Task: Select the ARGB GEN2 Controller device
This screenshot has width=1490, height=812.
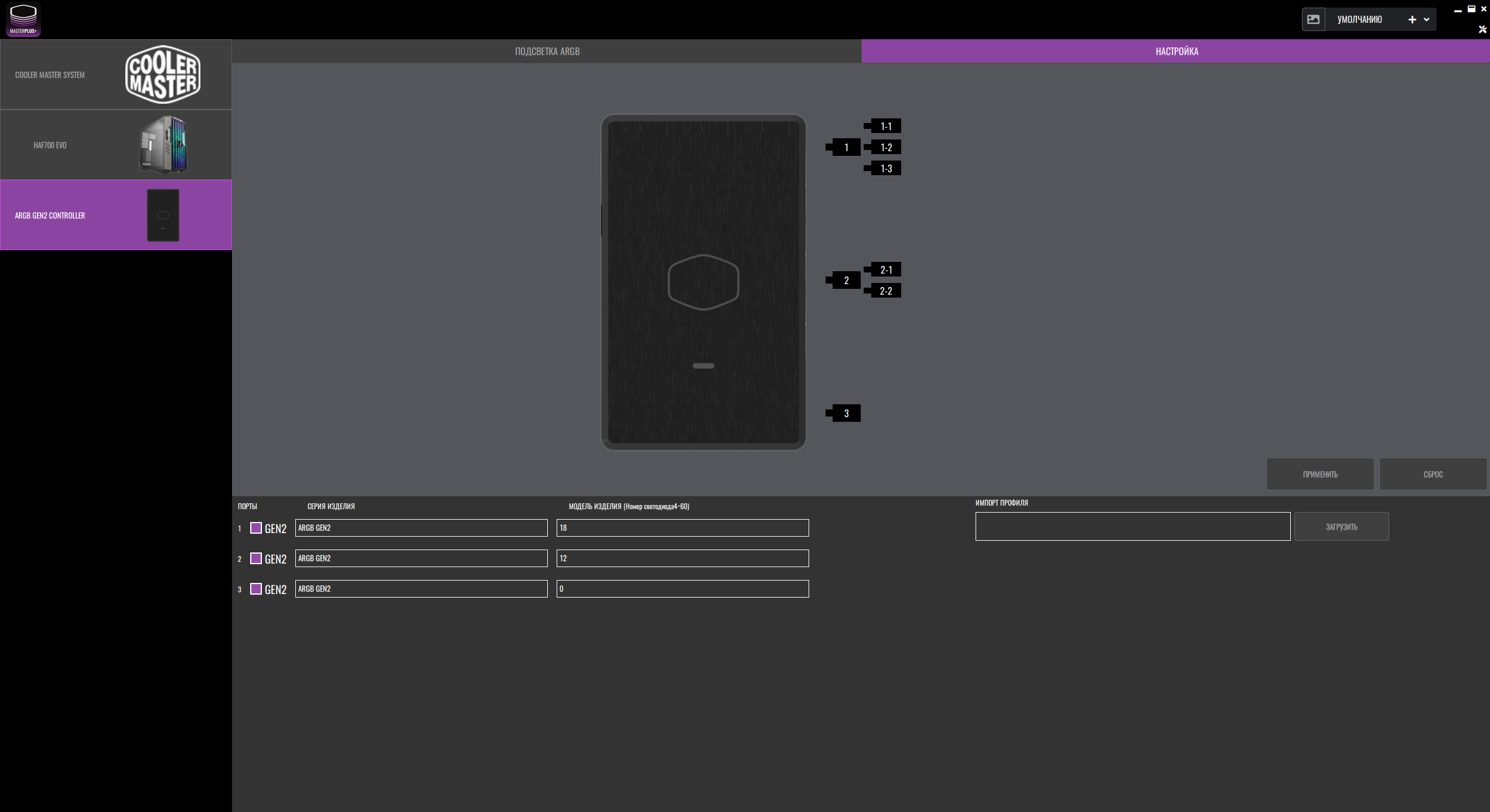Action: (x=116, y=215)
